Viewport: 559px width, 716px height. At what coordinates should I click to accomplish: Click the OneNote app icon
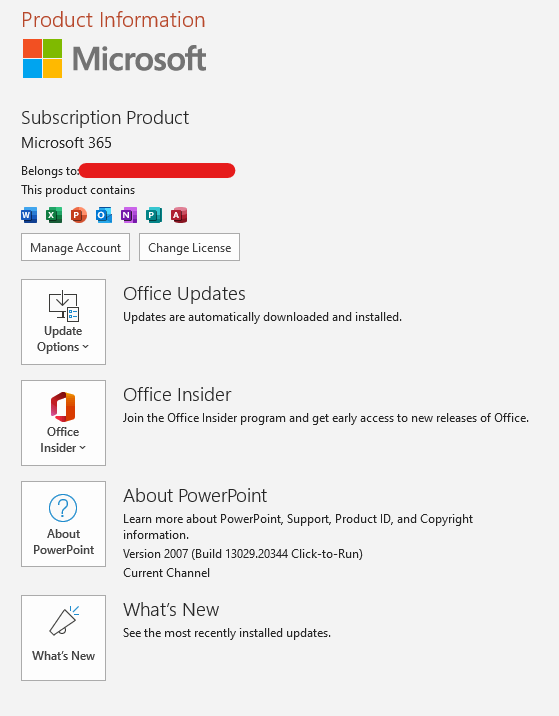129,215
